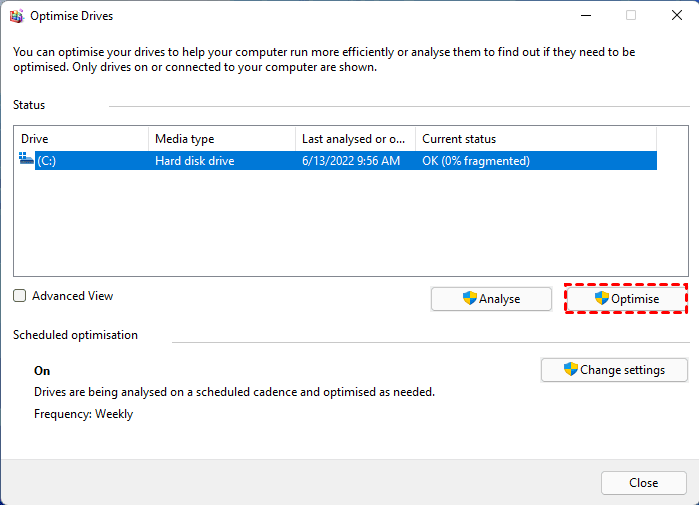Click the Close button at bottom
This screenshot has width=699, height=505.
click(x=643, y=483)
